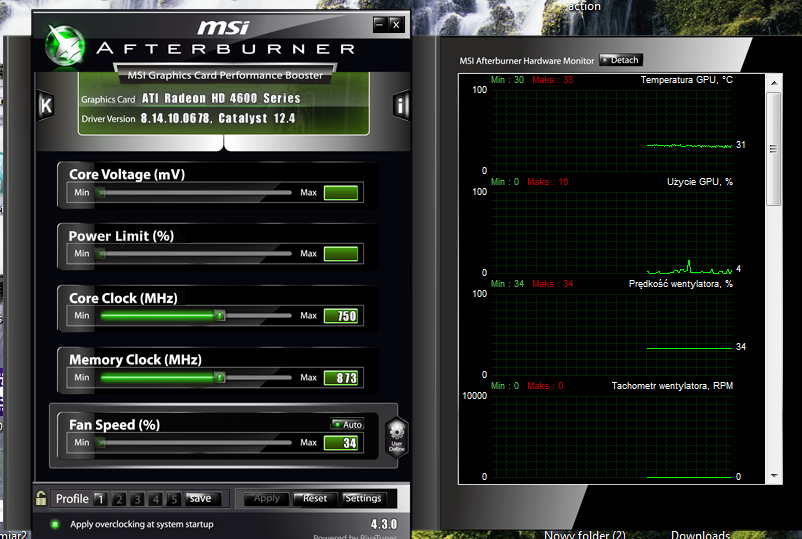Select profile slot 3

tap(137, 499)
